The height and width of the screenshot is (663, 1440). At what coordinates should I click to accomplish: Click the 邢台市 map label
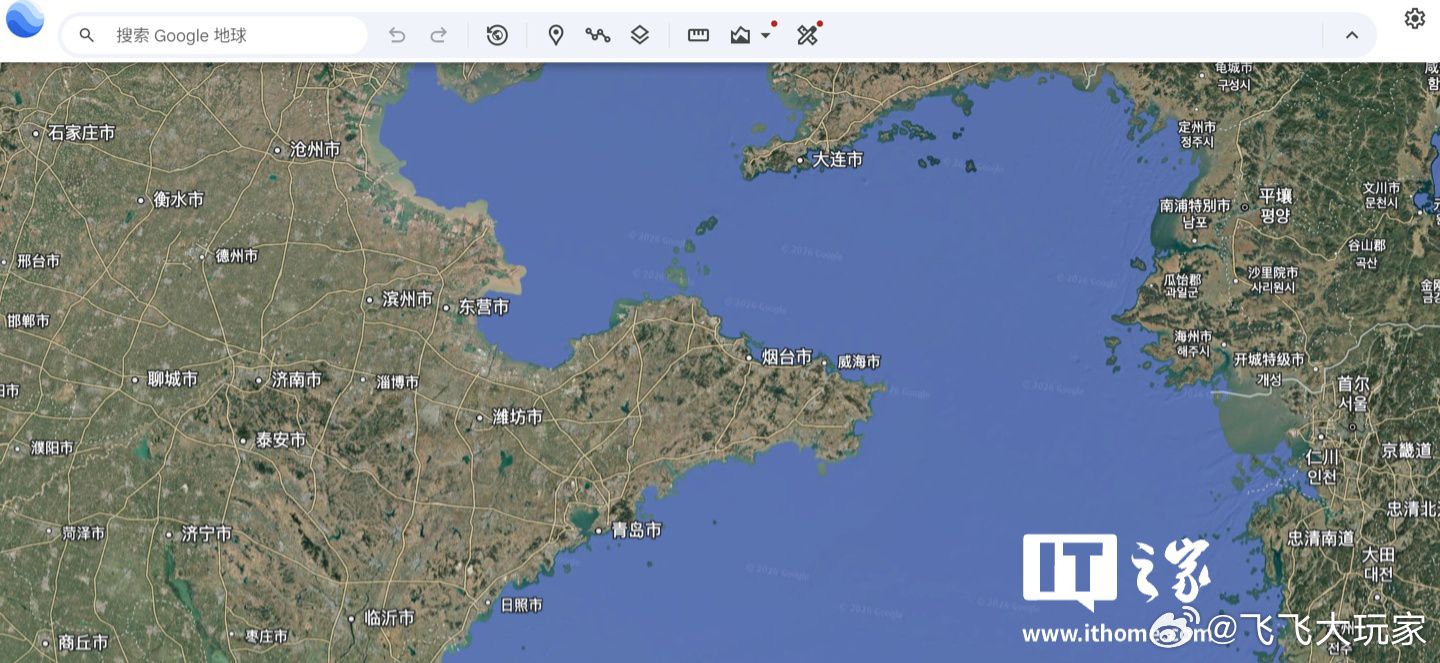pyautogui.click(x=38, y=261)
